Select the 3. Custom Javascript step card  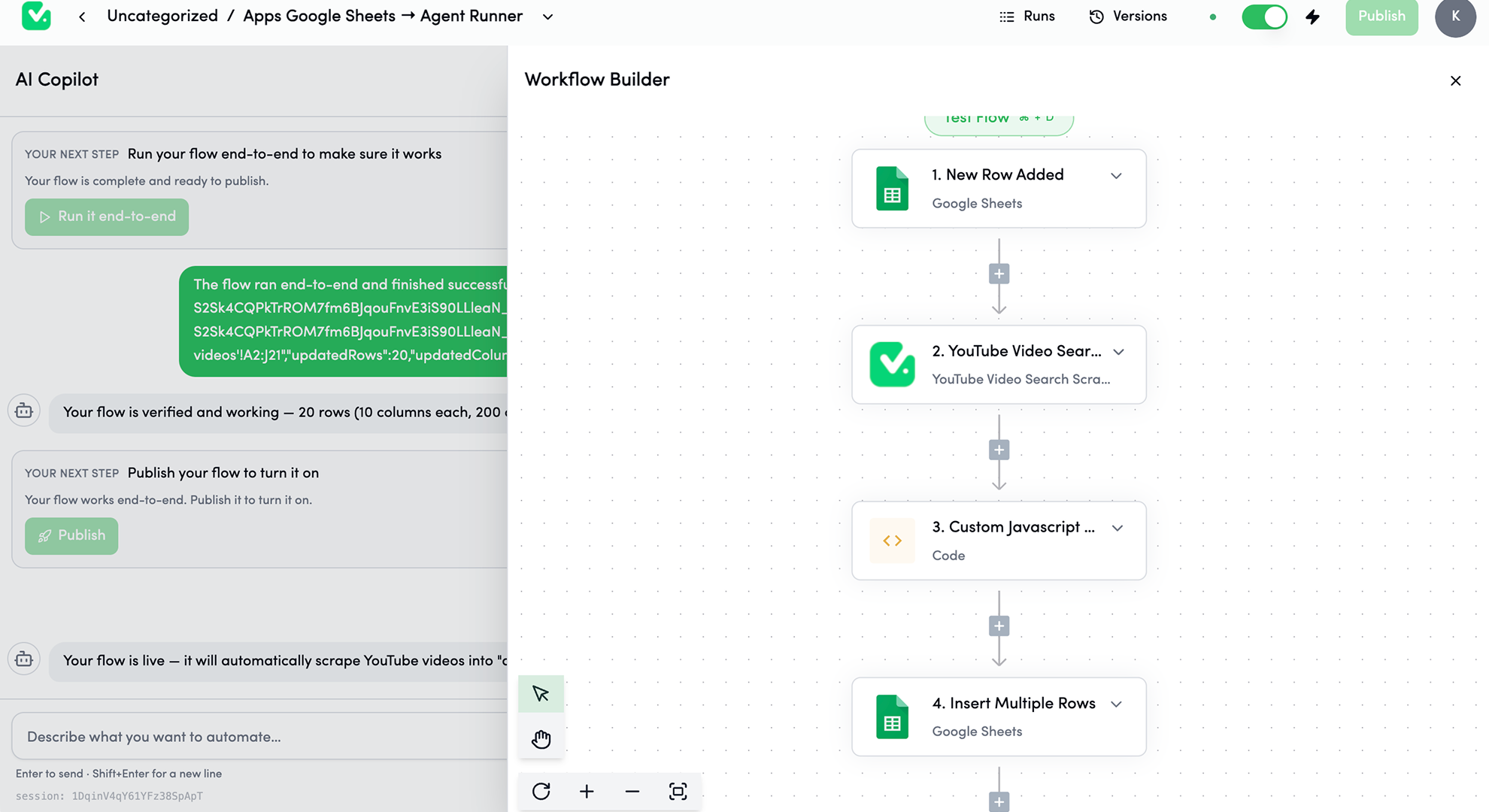tap(999, 541)
